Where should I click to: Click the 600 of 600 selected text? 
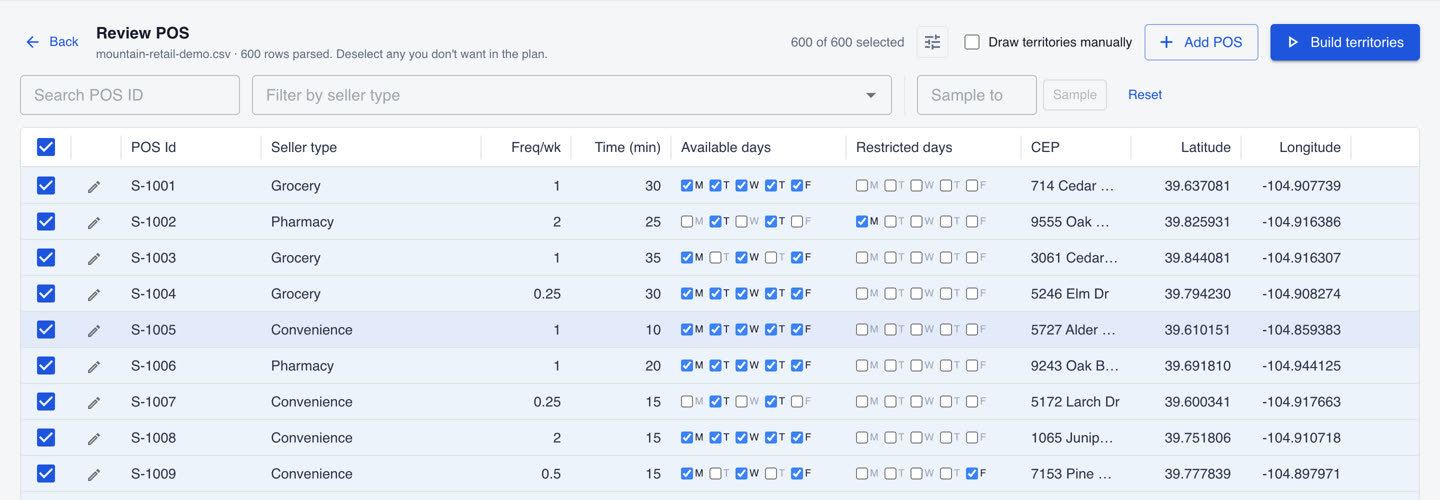(x=847, y=42)
